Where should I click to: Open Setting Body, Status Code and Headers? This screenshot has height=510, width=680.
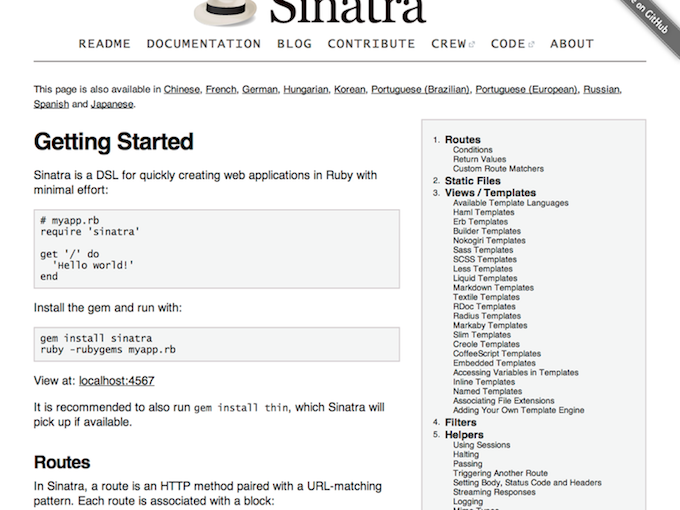527,483
